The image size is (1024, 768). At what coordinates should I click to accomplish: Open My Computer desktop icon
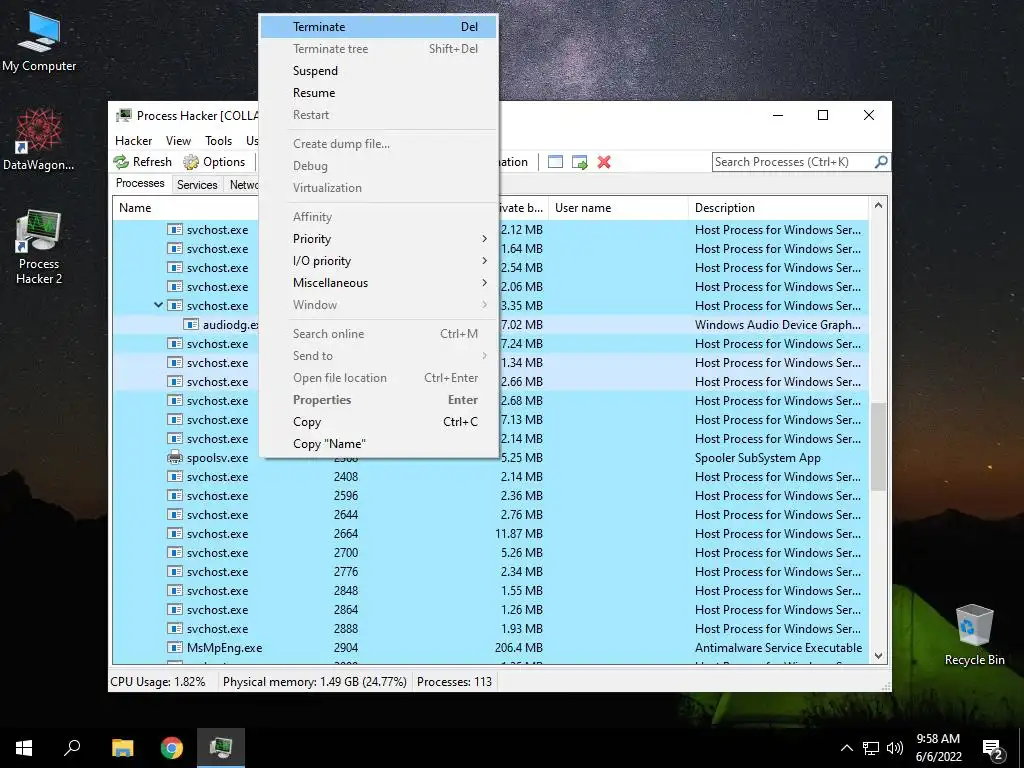point(39,42)
